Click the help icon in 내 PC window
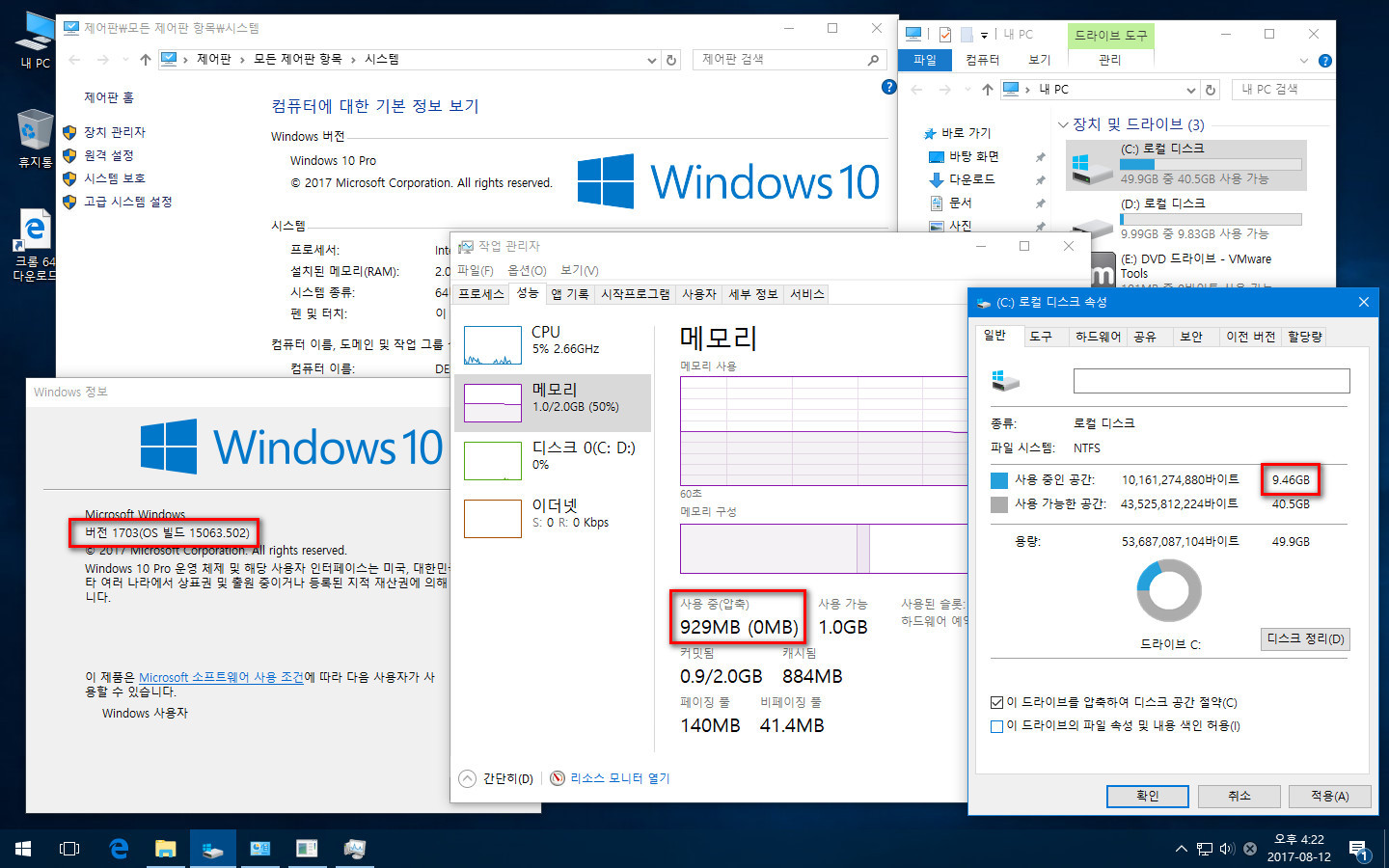 (x=1325, y=61)
